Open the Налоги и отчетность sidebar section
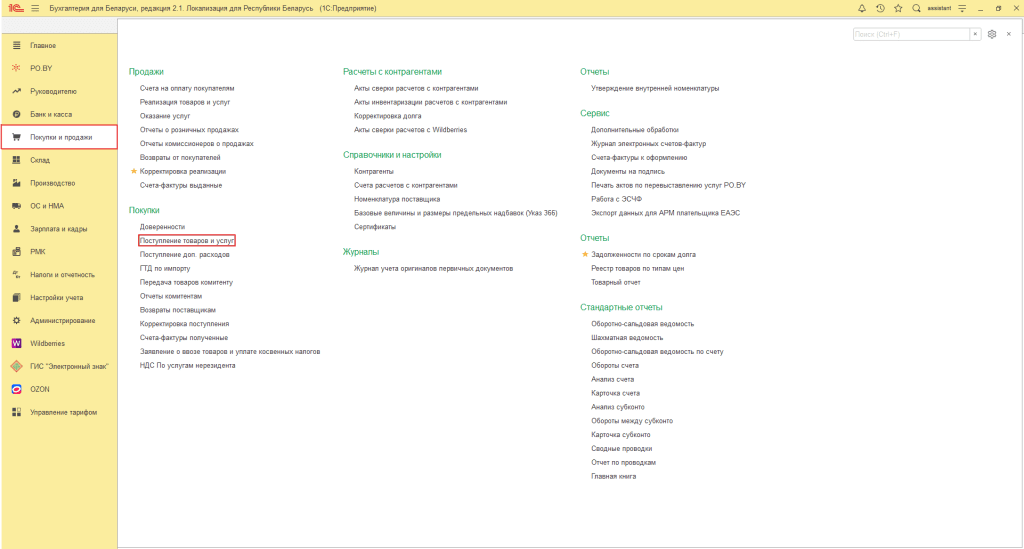Viewport: 1024px width, 549px height. click(59, 275)
